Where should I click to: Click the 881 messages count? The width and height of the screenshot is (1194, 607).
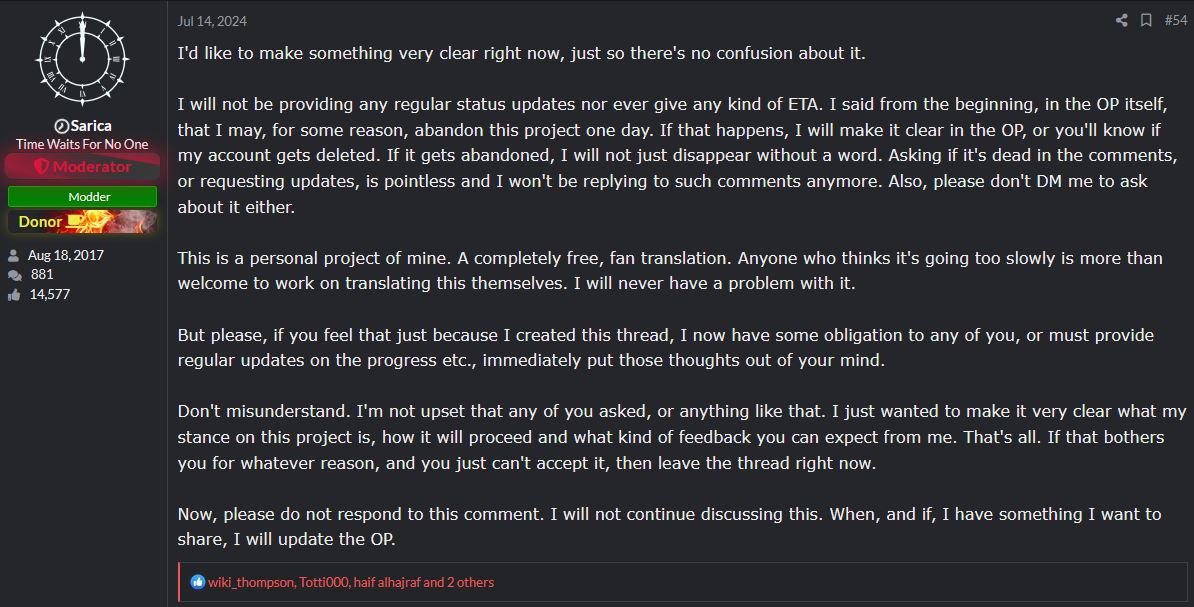click(x=42, y=274)
